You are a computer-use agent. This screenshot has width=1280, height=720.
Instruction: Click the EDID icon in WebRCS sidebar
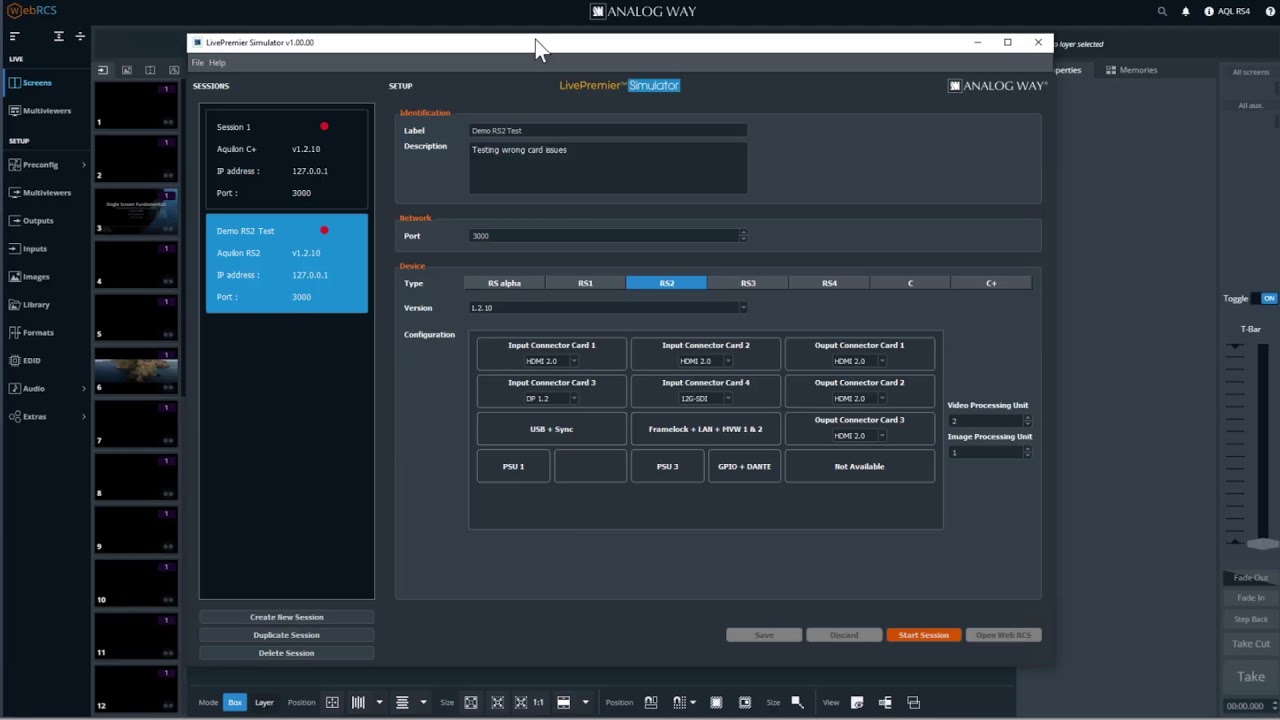point(15,361)
